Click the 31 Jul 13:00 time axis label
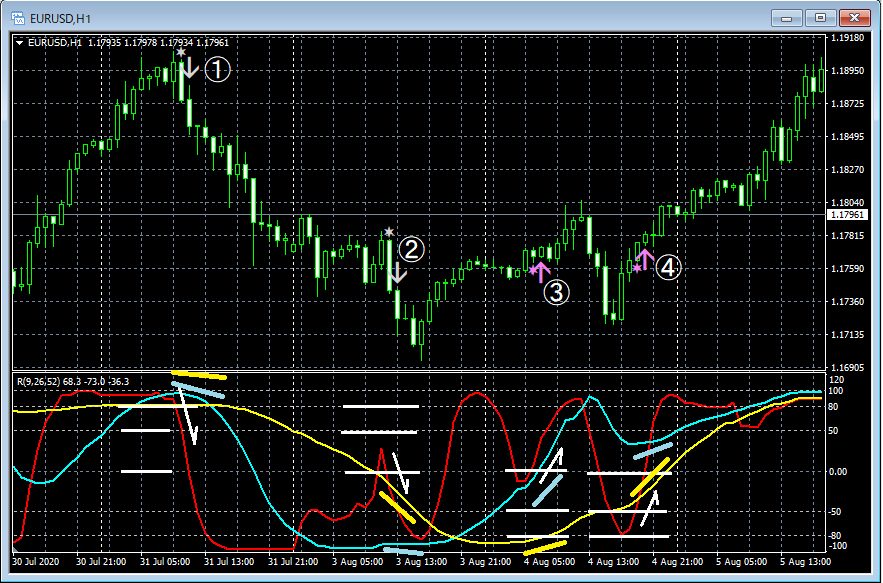Viewport: 883px width, 583px height. coord(229,562)
